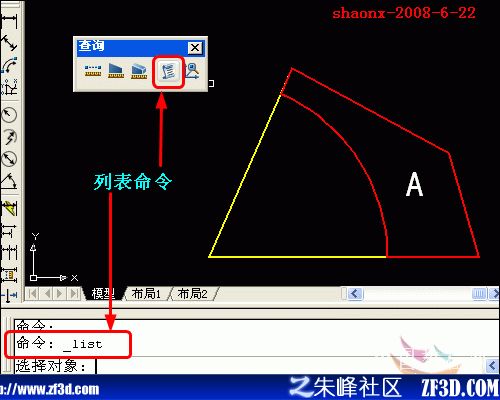Jump to first layout tab arrow

click(32, 294)
